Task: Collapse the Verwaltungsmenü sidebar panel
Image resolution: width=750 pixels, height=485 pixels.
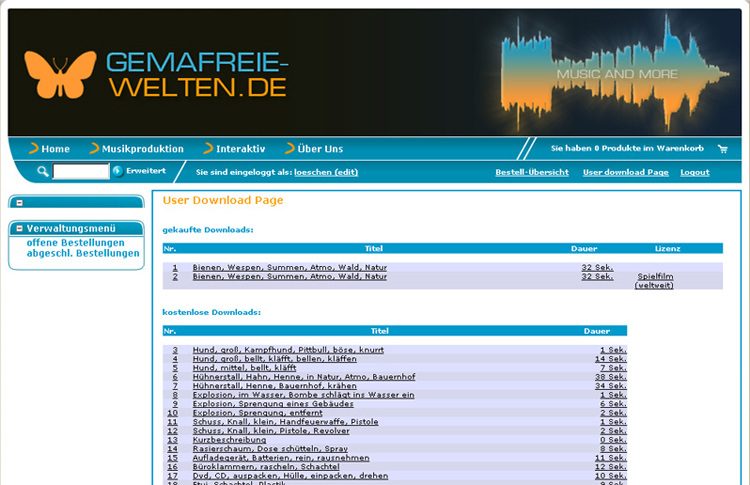Action: (x=20, y=229)
